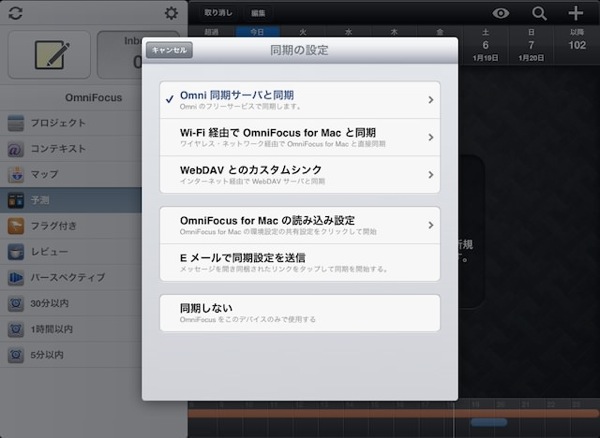Open フラグ付き in sidebar
Viewport: 600px width, 438px height.
pos(71,226)
